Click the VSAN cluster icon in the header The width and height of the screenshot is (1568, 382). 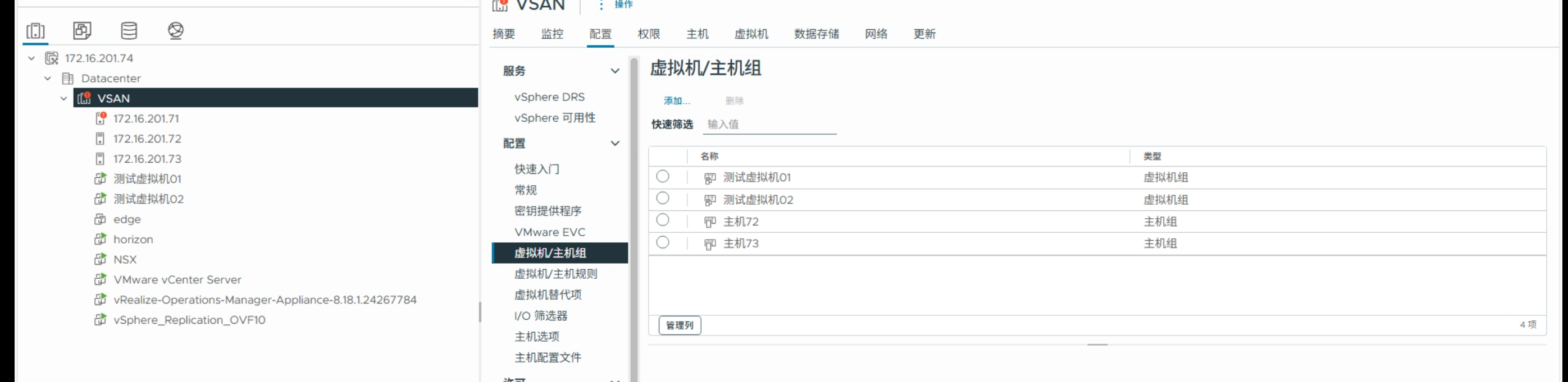[500, 5]
